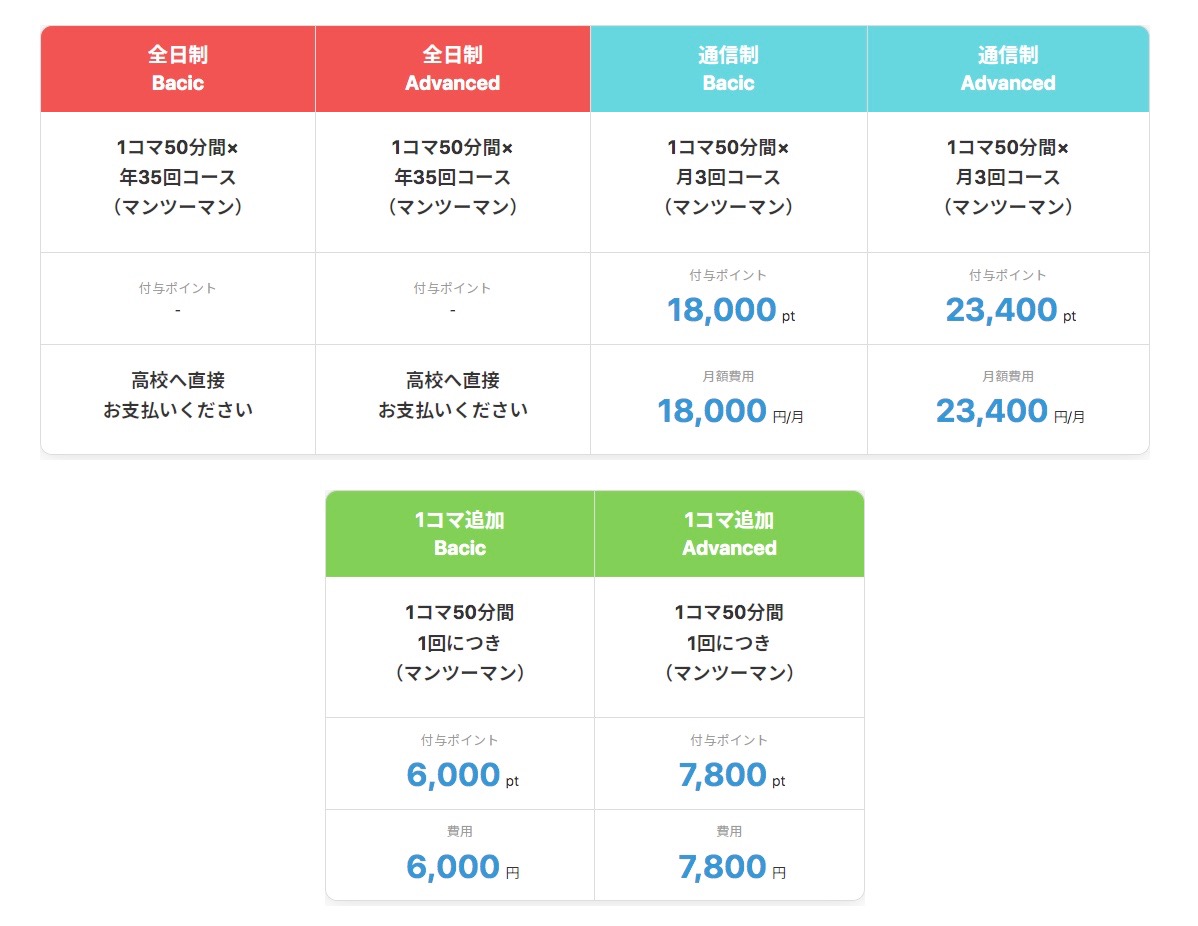1198x926 pixels.
Task: Select the 23,400 円/月 monthly fee
Action: pyautogui.click(x=992, y=411)
